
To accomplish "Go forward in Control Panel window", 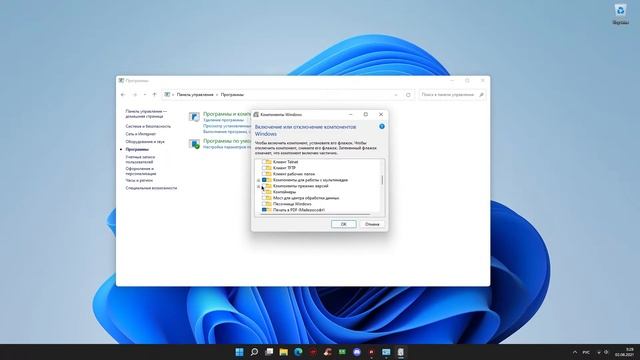I will (x=135, y=95).
